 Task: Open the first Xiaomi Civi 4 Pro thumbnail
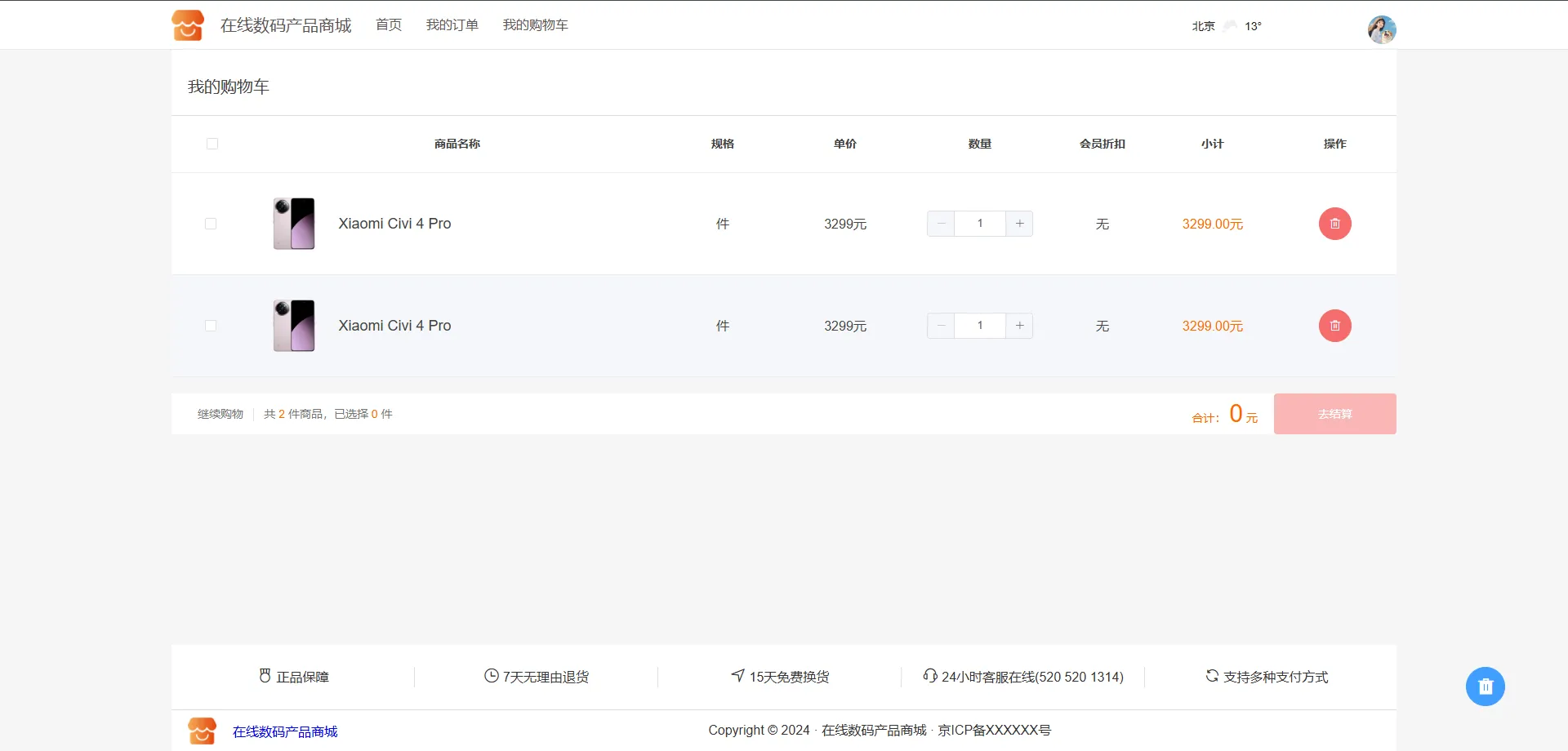pos(294,224)
